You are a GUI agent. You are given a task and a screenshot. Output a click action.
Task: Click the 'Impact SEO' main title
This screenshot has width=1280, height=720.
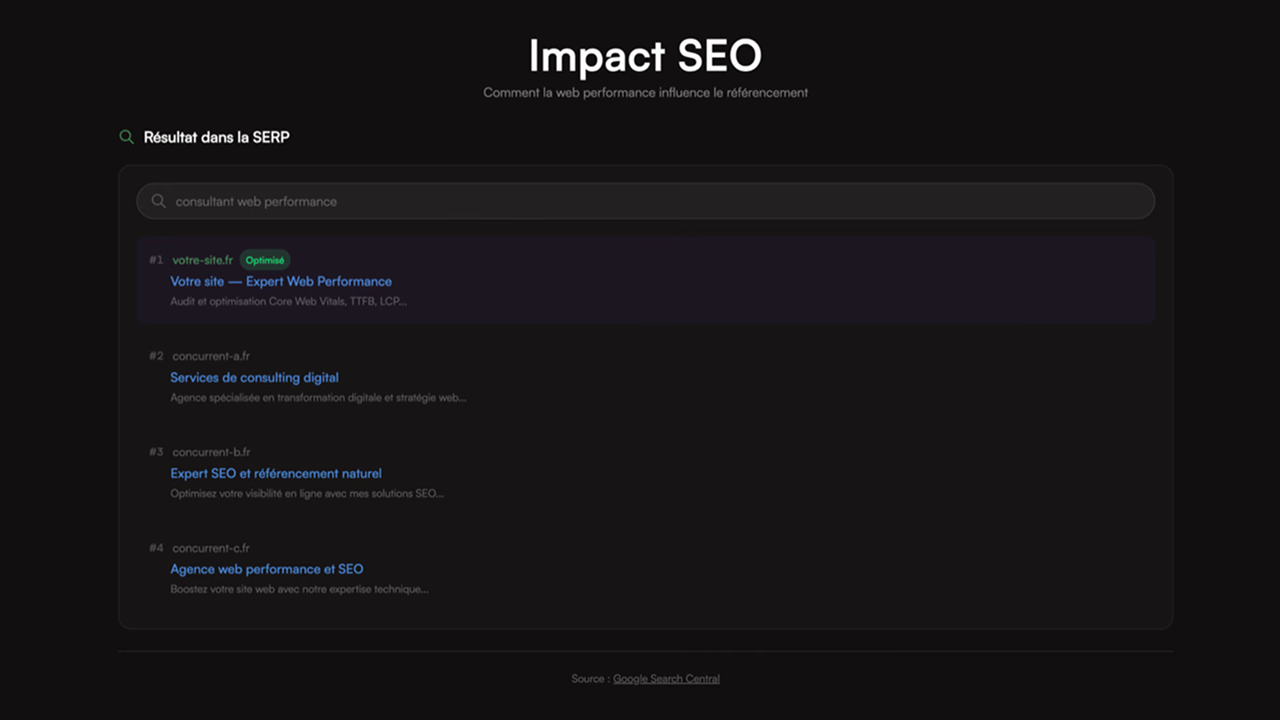[x=645, y=56]
